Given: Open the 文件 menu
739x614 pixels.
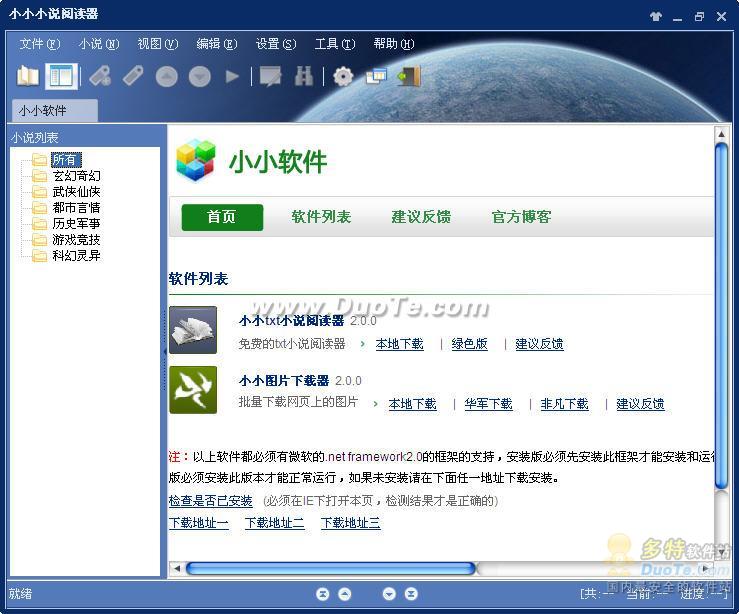Looking at the screenshot, I should 39,44.
